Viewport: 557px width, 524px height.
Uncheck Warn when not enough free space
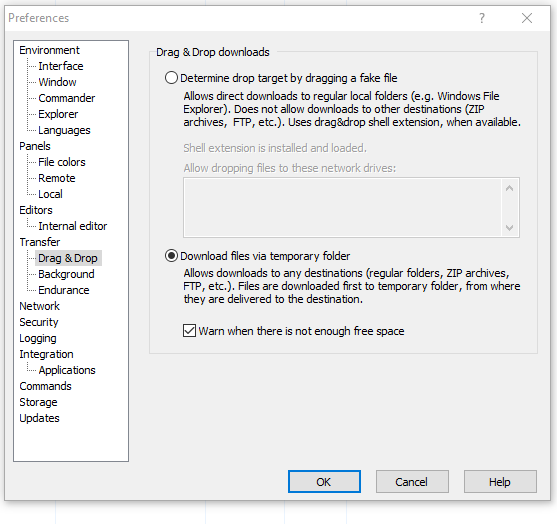tap(189, 331)
